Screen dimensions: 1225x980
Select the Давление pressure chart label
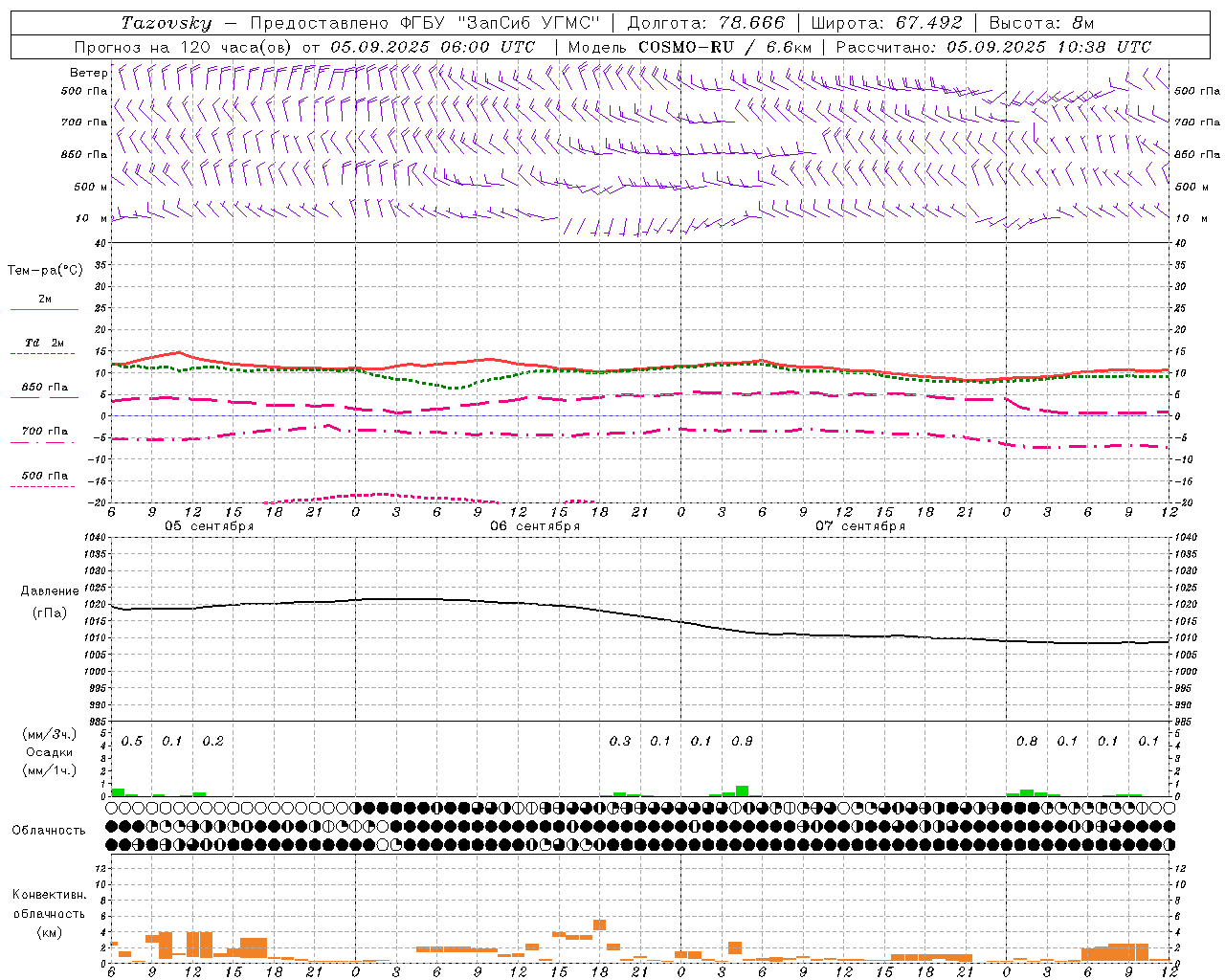[x=50, y=591]
